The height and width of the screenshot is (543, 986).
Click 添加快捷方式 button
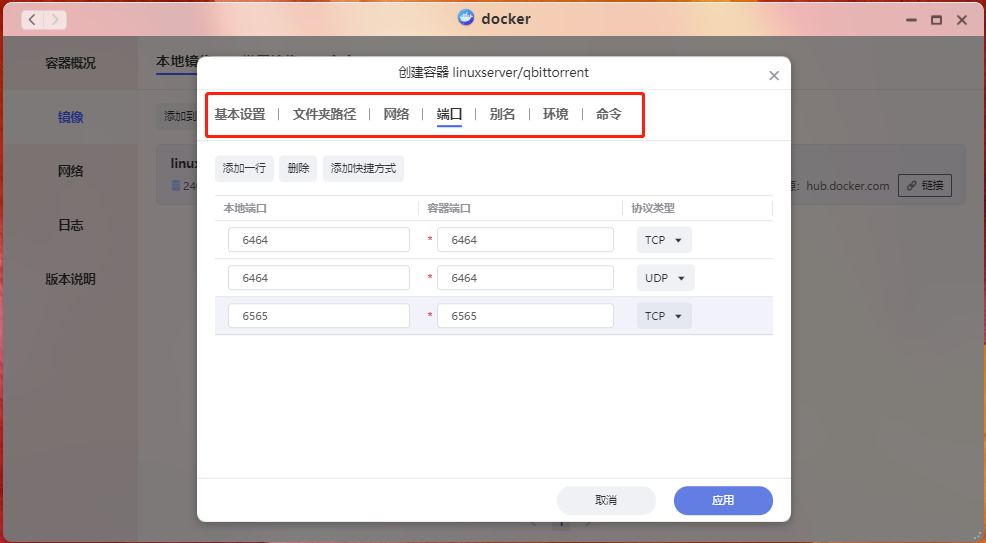tap(363, 168)
